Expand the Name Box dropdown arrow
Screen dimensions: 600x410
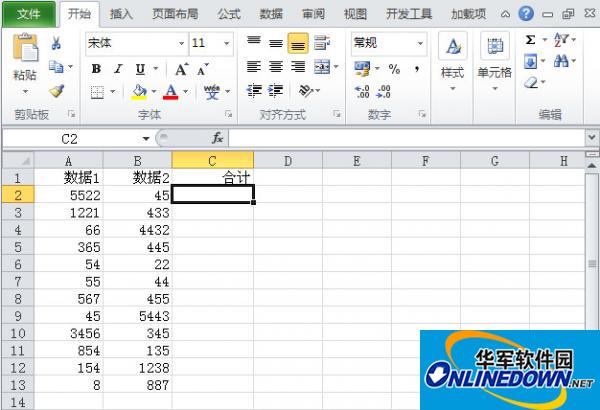coord(146,139)
